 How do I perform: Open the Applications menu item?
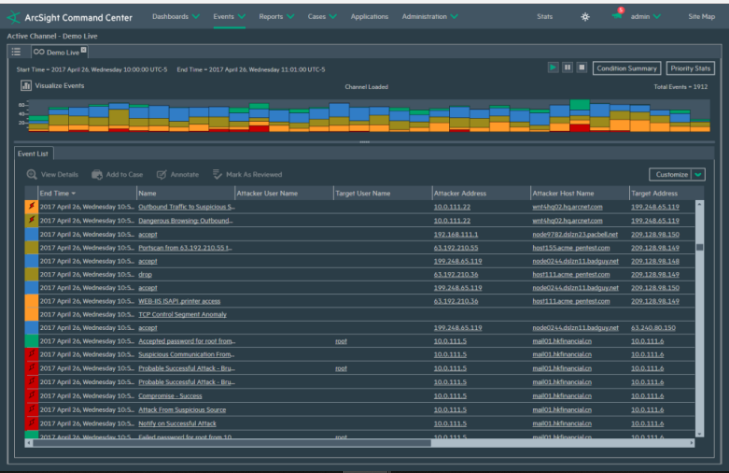coord(369,17)
